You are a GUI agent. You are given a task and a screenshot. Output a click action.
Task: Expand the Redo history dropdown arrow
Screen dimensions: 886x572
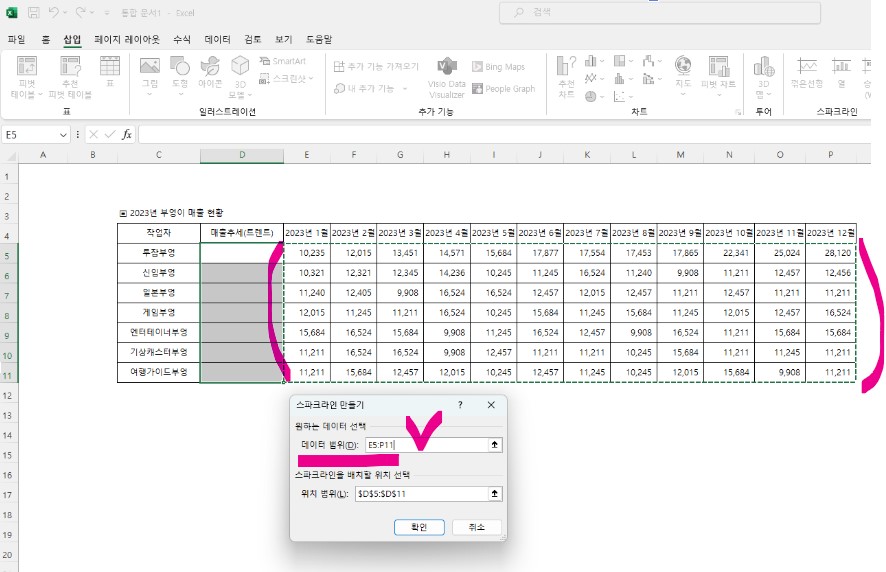point(92,12)
